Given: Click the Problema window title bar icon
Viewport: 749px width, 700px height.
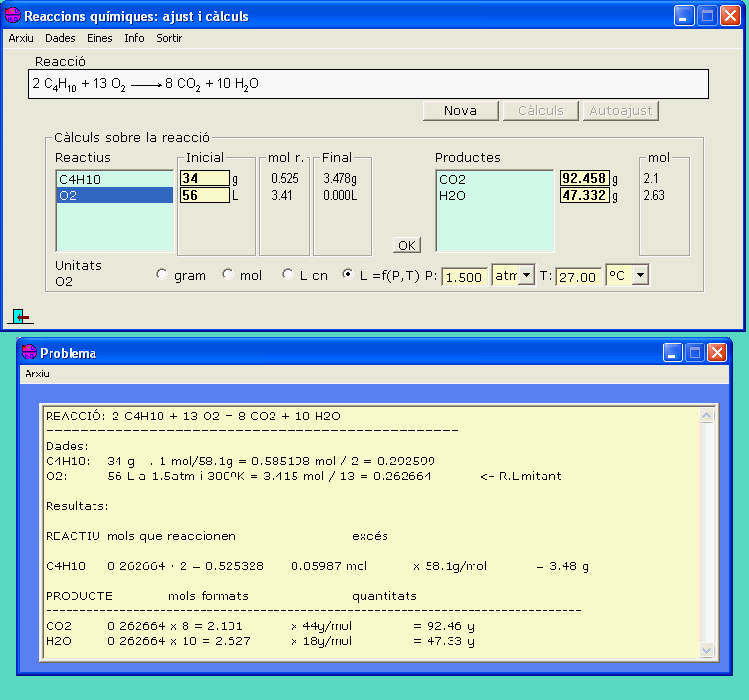Looking at the screenshot, I should point(29,353).
